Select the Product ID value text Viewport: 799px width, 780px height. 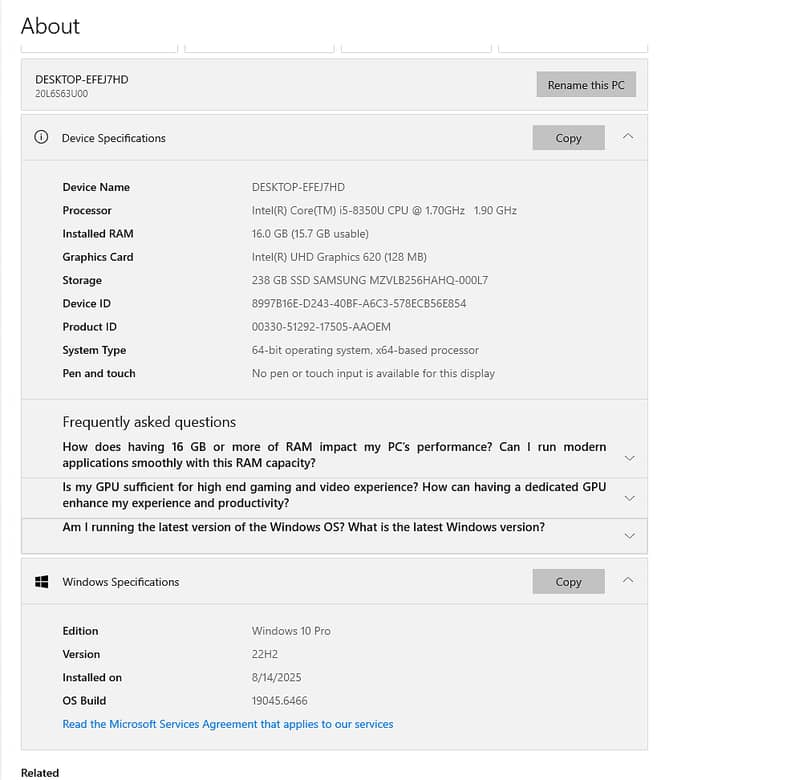[x=321, y=327]
